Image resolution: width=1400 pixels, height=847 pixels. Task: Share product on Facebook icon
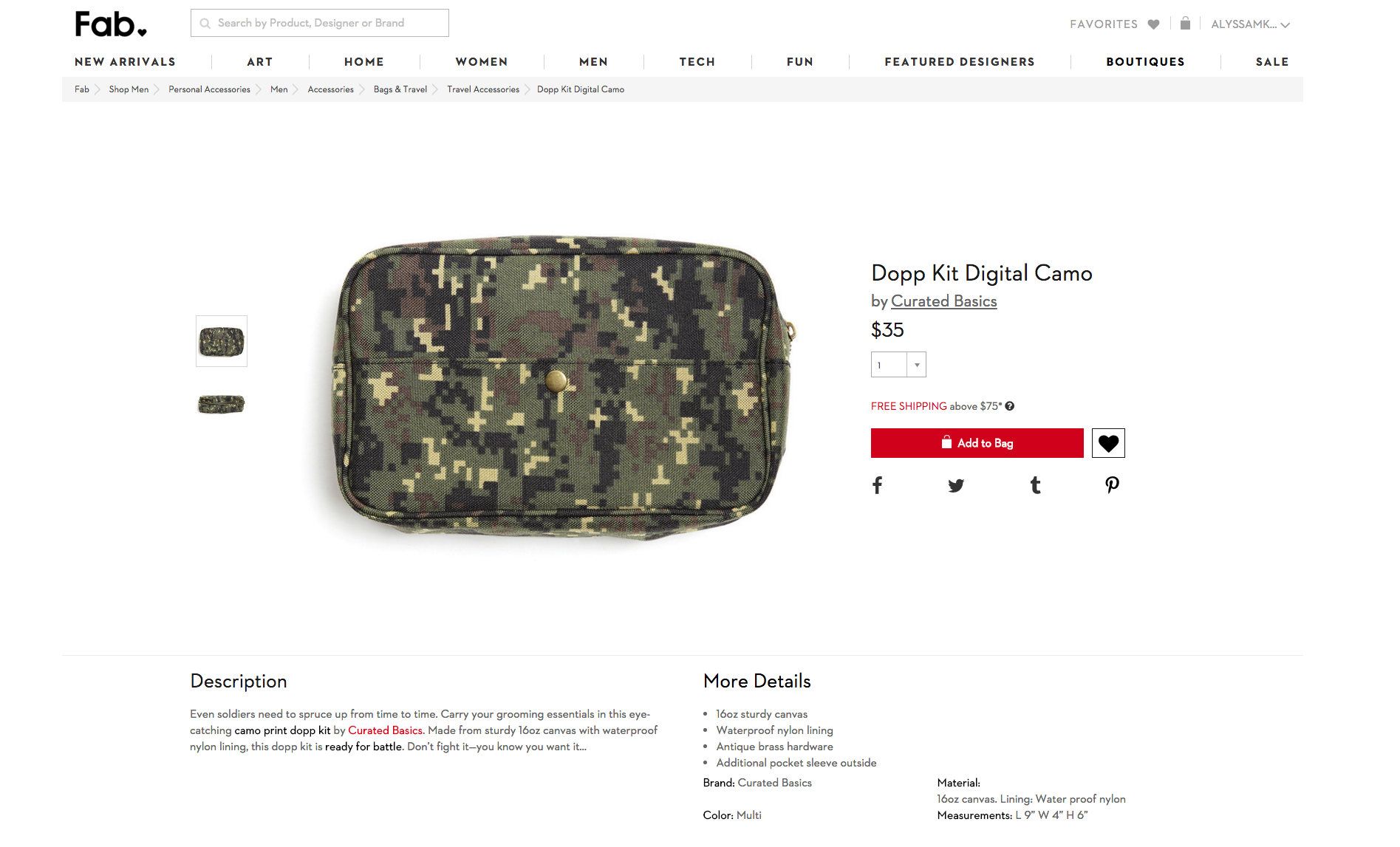point(877,485)
